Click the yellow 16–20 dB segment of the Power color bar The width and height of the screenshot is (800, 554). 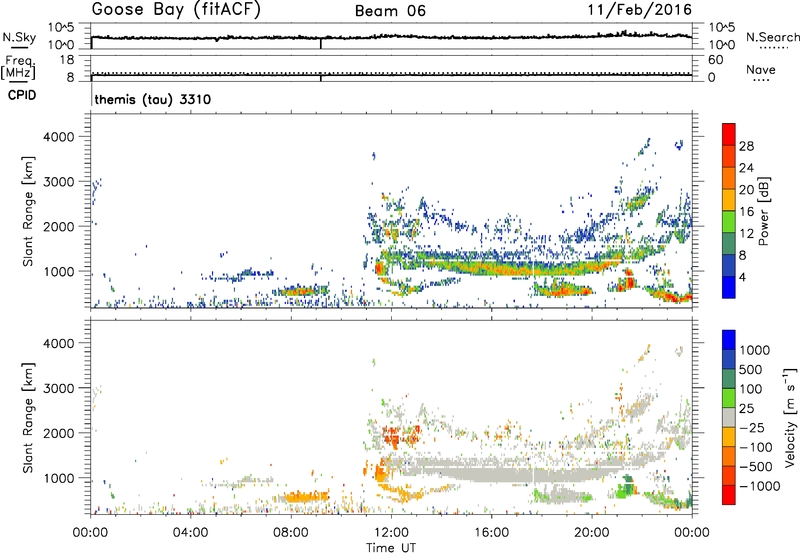click(x=729, y=200)
